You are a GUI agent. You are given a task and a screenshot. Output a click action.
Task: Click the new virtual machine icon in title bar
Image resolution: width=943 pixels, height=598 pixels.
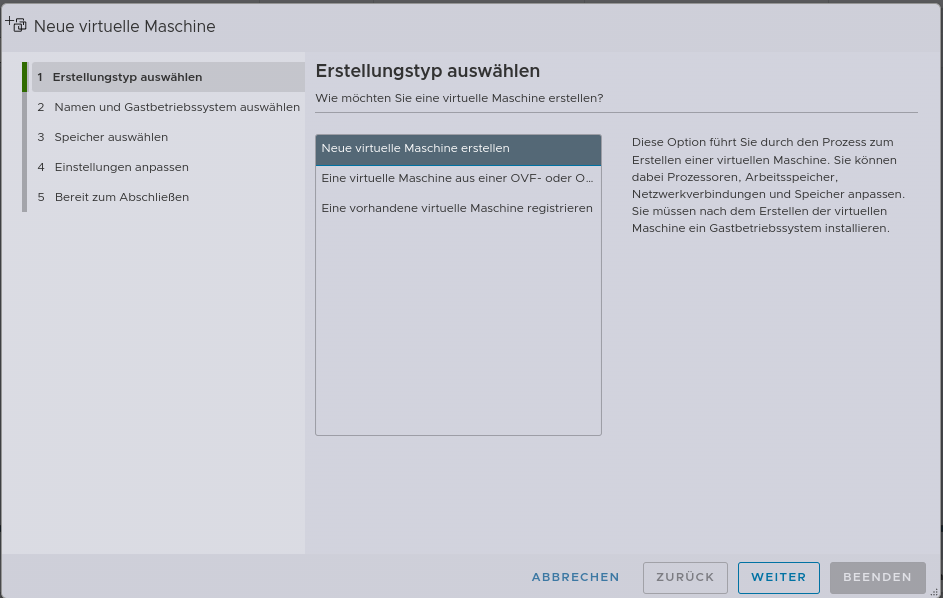pos(16,24)
